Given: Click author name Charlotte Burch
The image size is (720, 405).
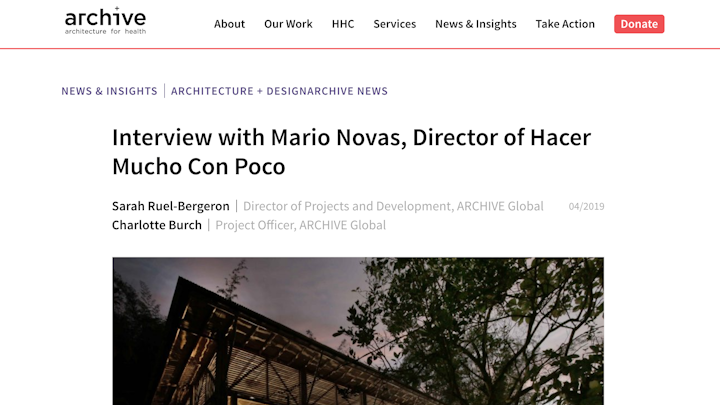Looking at the screenshot, I should 156,225.
